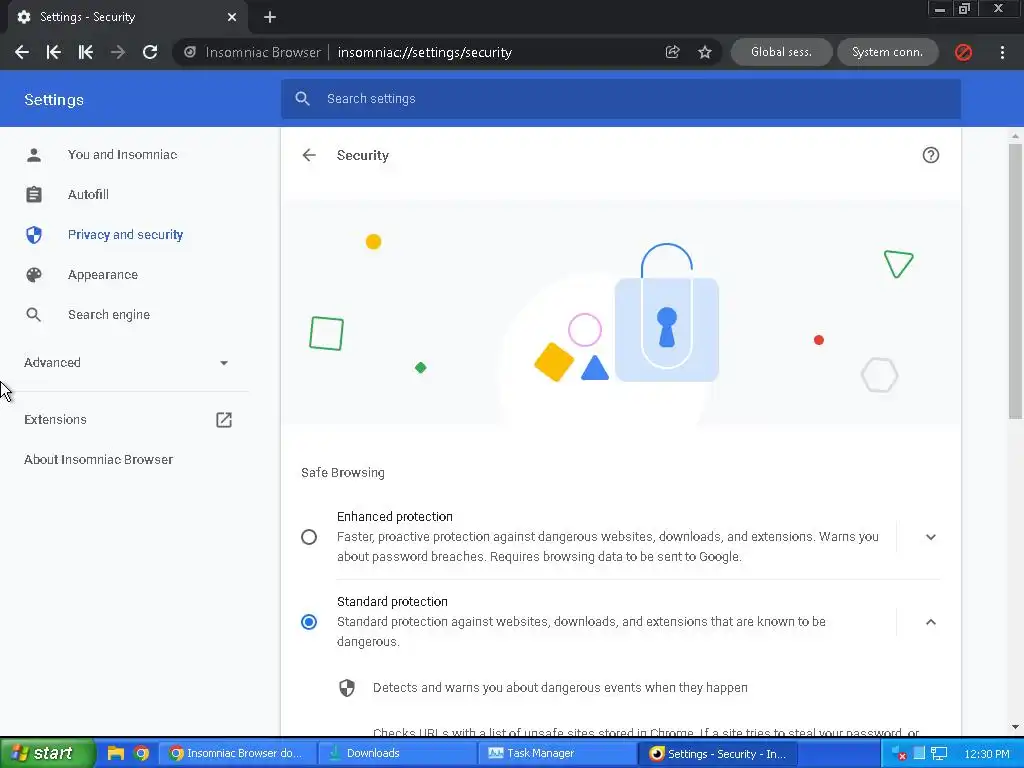Screen dimensions: 1024x768
Task: Launch Chrome from quick launch icon
Action: point(141,753)
